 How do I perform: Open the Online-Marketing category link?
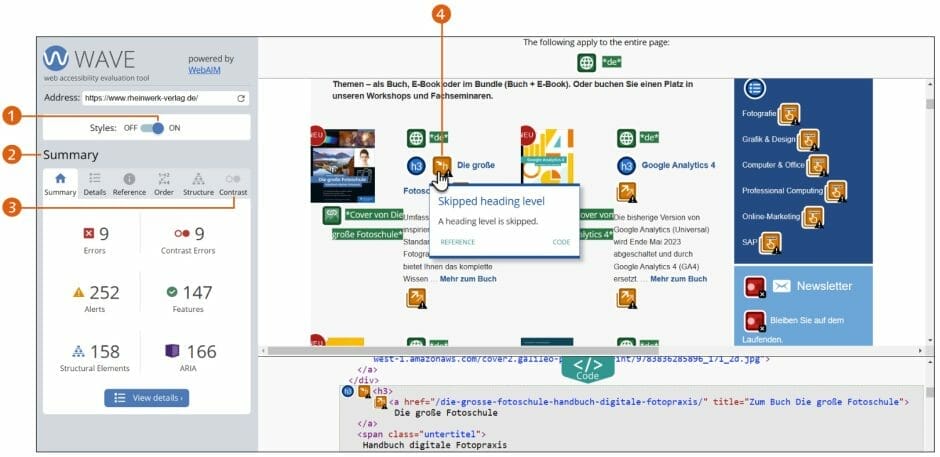point(771,217)
